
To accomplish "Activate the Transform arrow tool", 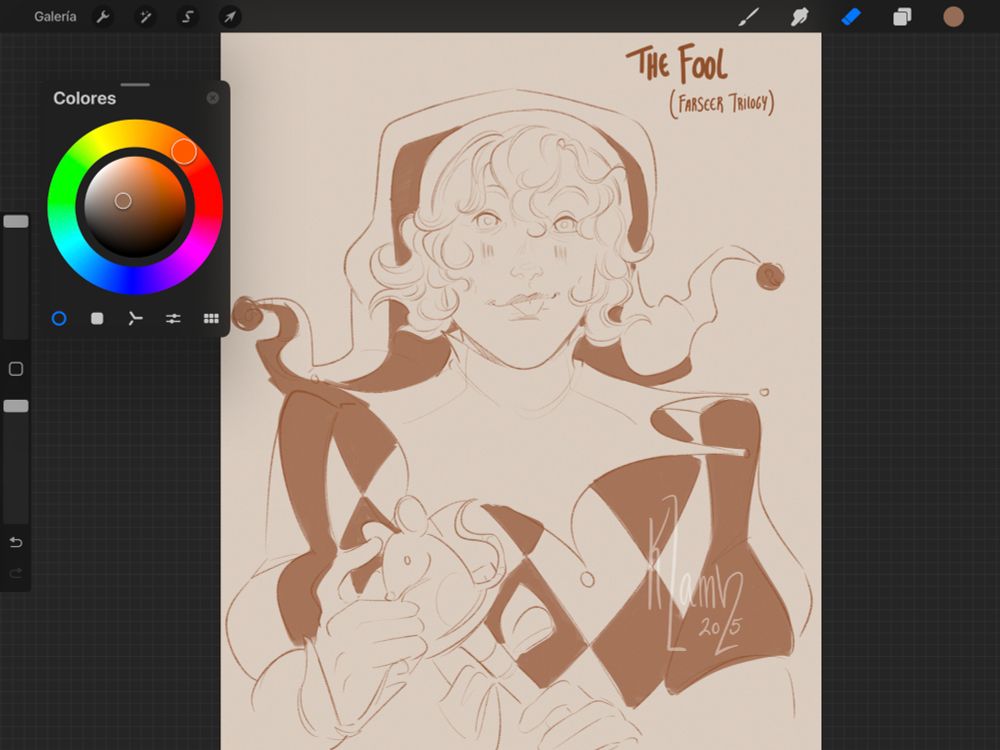I will tap(230, 17).
